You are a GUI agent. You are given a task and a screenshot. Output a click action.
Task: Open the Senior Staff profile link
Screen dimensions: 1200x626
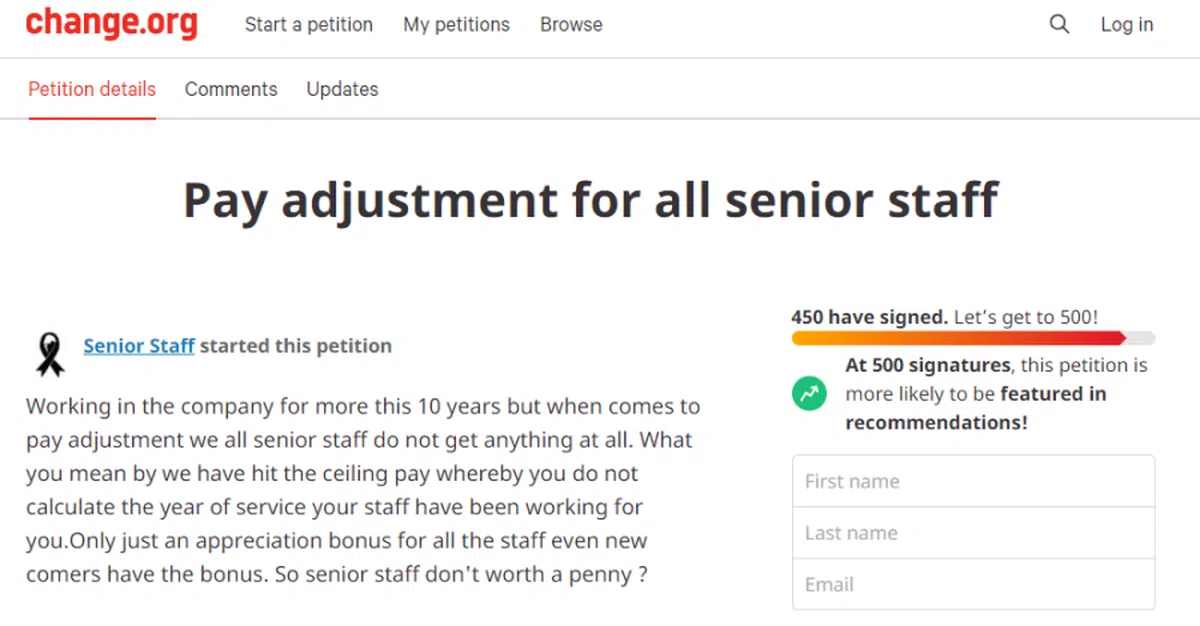pos(139,346)
